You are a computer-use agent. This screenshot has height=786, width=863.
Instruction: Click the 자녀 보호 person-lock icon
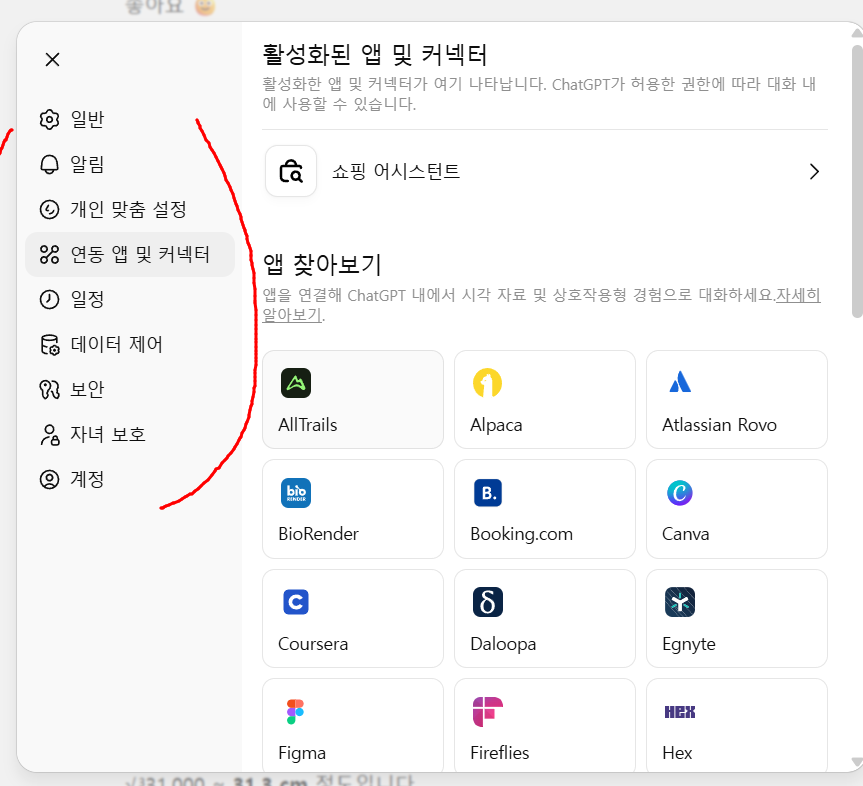[50, 435]
